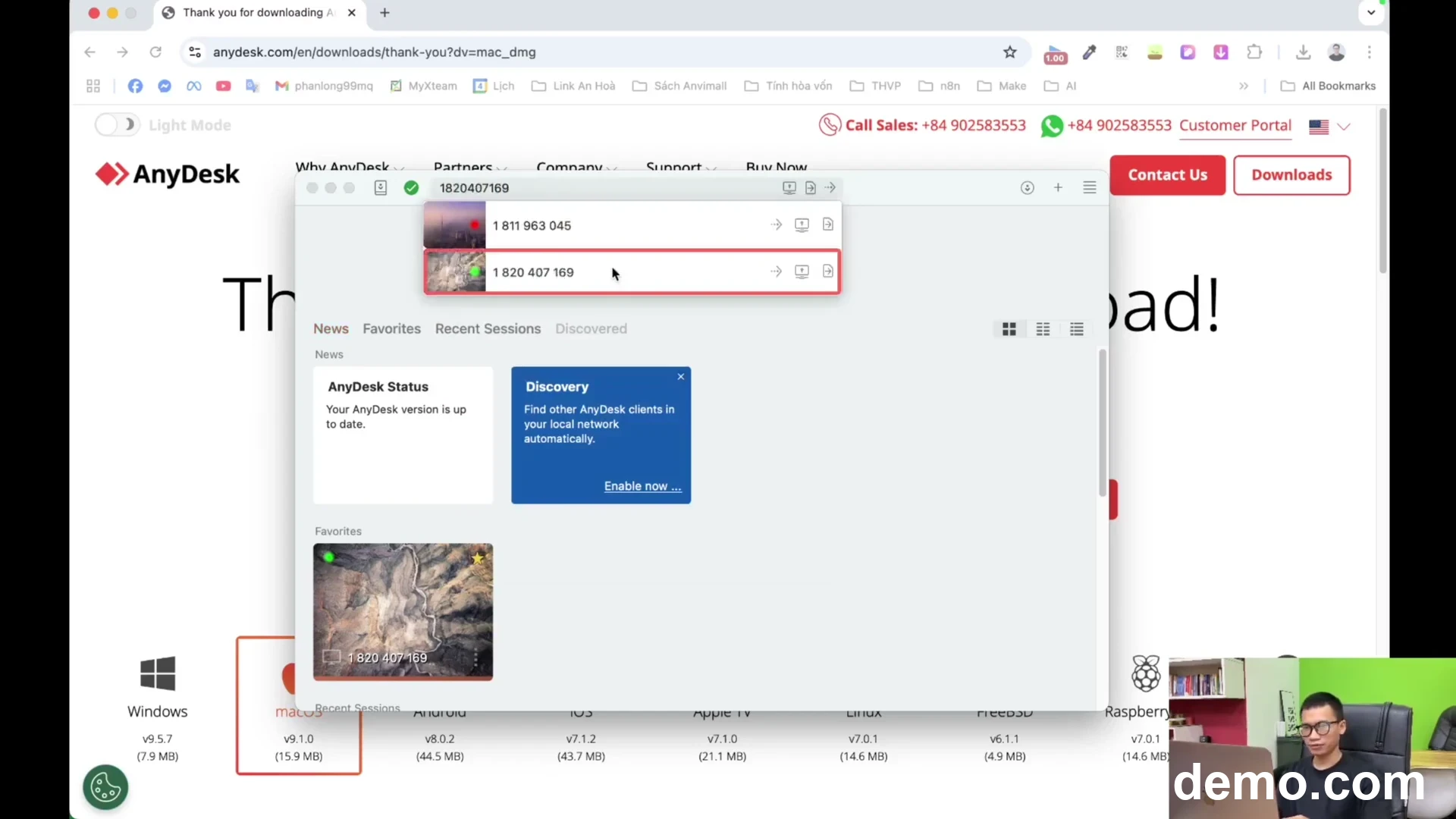Screen dimensions: 1456x819
Task: Show more bookmarks chevron
Action: pos(1244,86)
